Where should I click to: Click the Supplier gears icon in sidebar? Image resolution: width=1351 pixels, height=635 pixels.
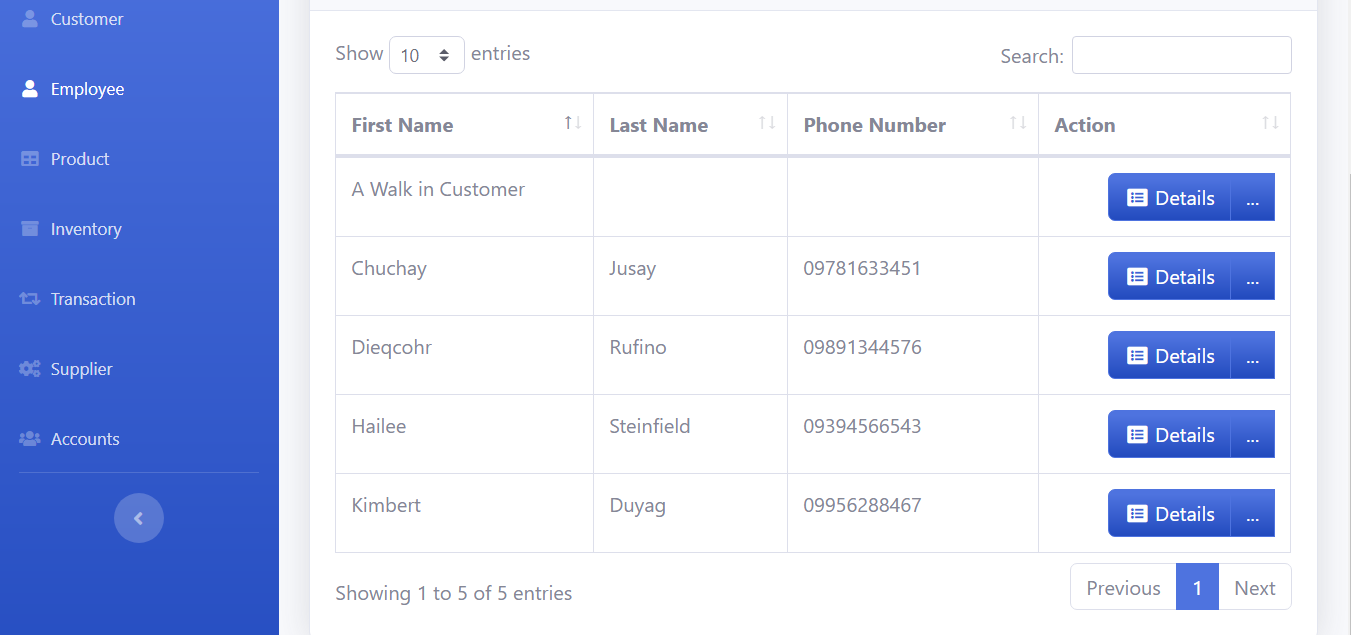pyautogui.click(x=30, y=369)
